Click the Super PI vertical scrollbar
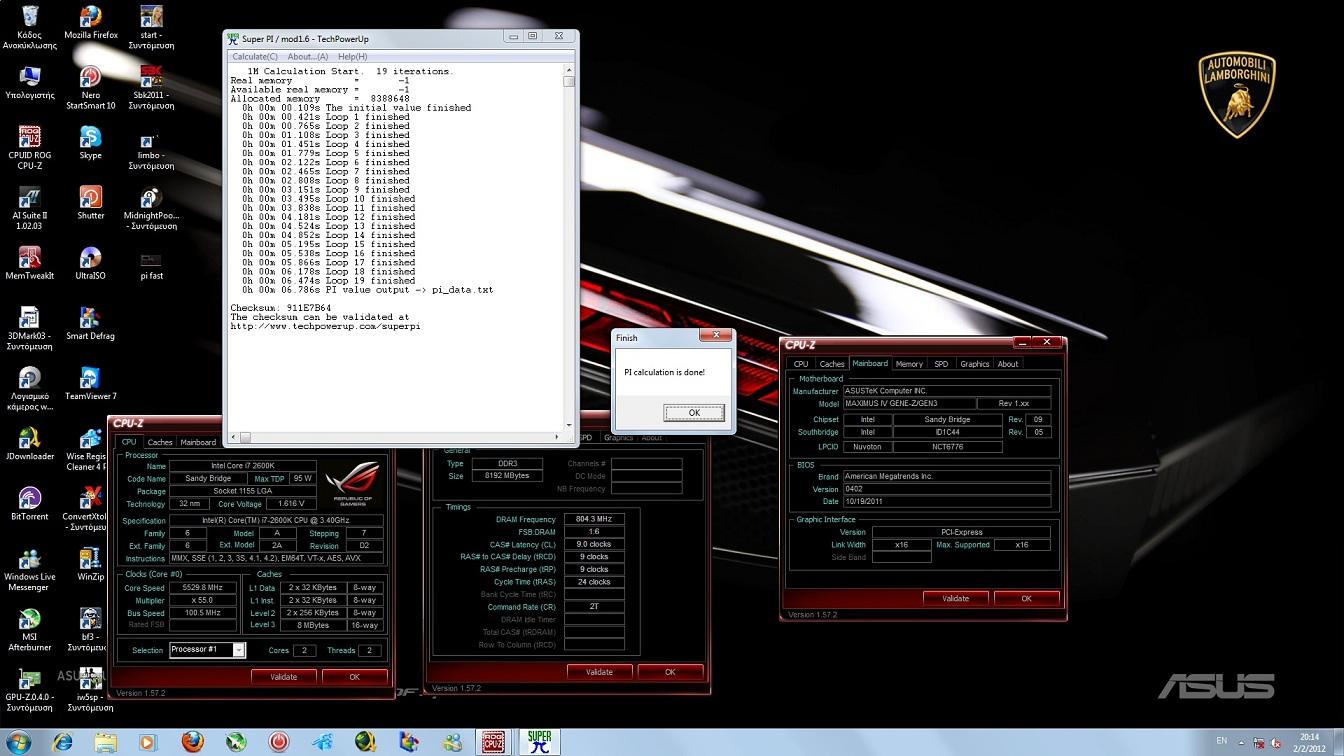 pyautogui.click(x=569, y=250)
